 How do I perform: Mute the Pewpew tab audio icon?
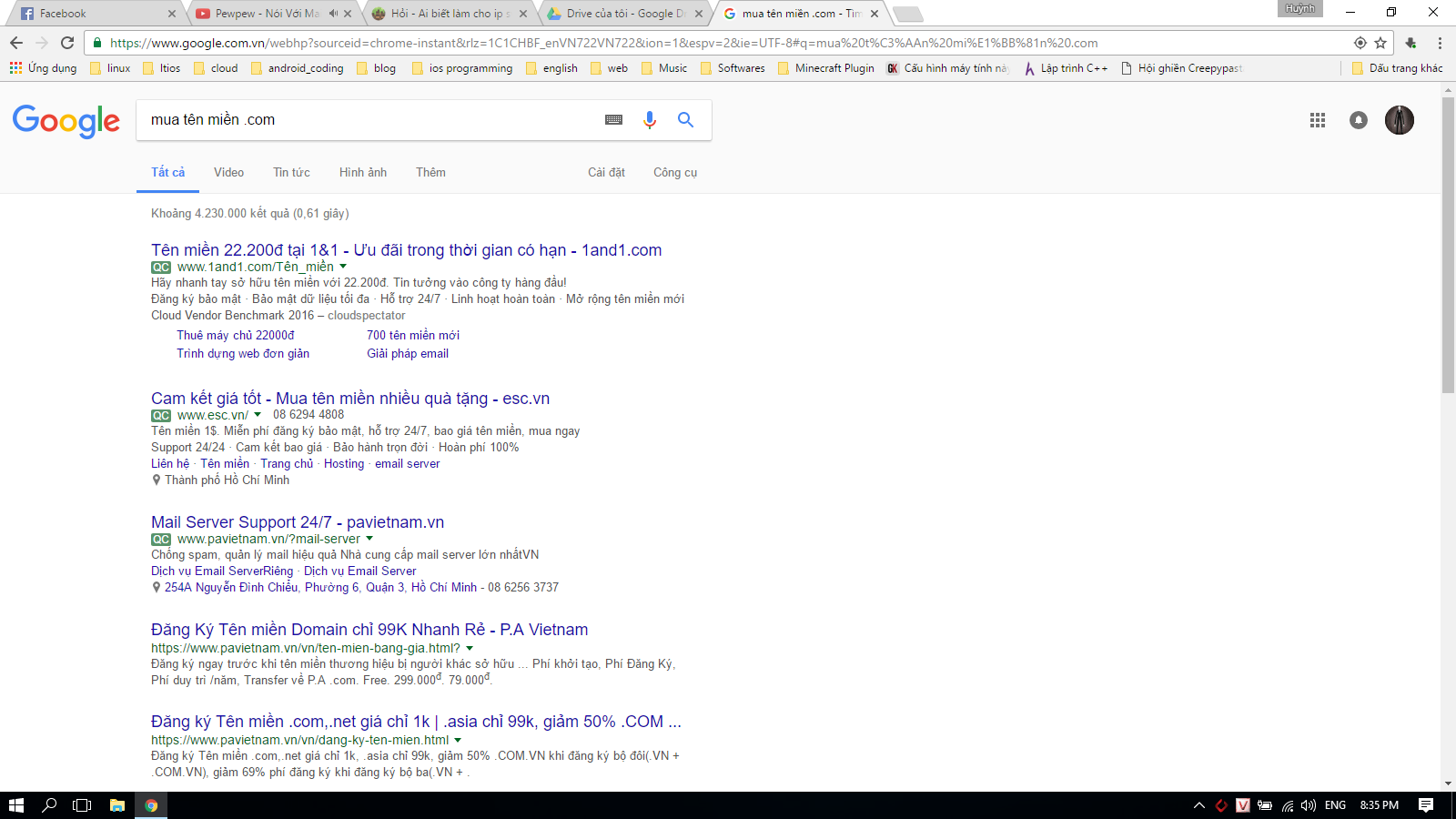pos(333,14)
